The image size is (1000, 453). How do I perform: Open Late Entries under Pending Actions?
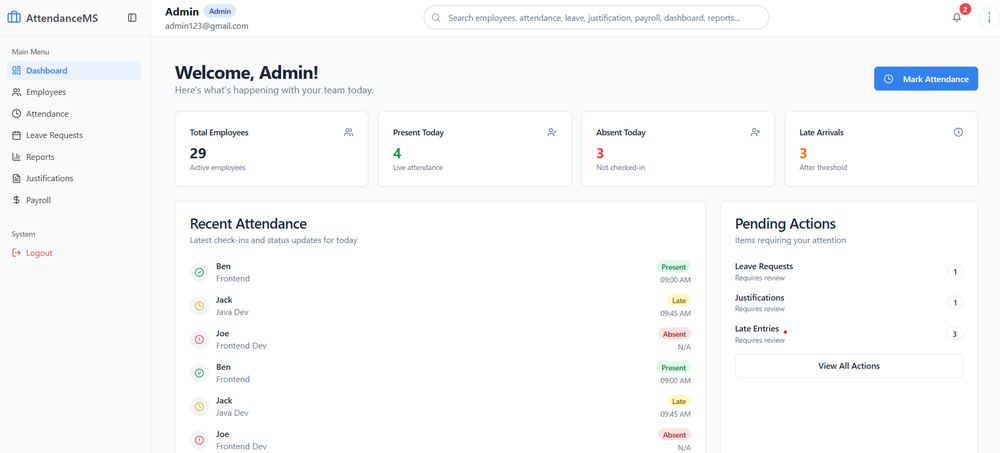(x=849, y=334)
